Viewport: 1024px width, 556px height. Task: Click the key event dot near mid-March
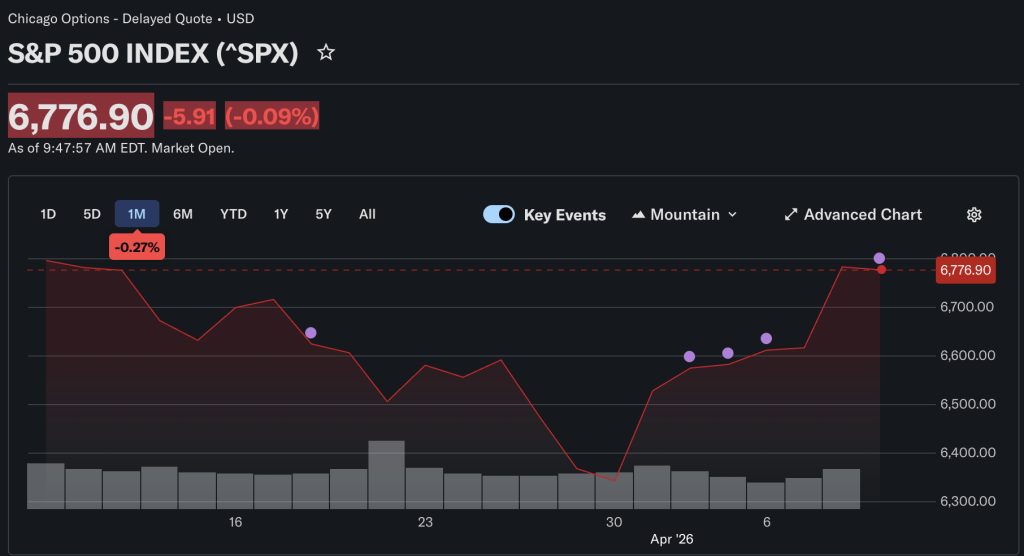click(x=311, y=333)
